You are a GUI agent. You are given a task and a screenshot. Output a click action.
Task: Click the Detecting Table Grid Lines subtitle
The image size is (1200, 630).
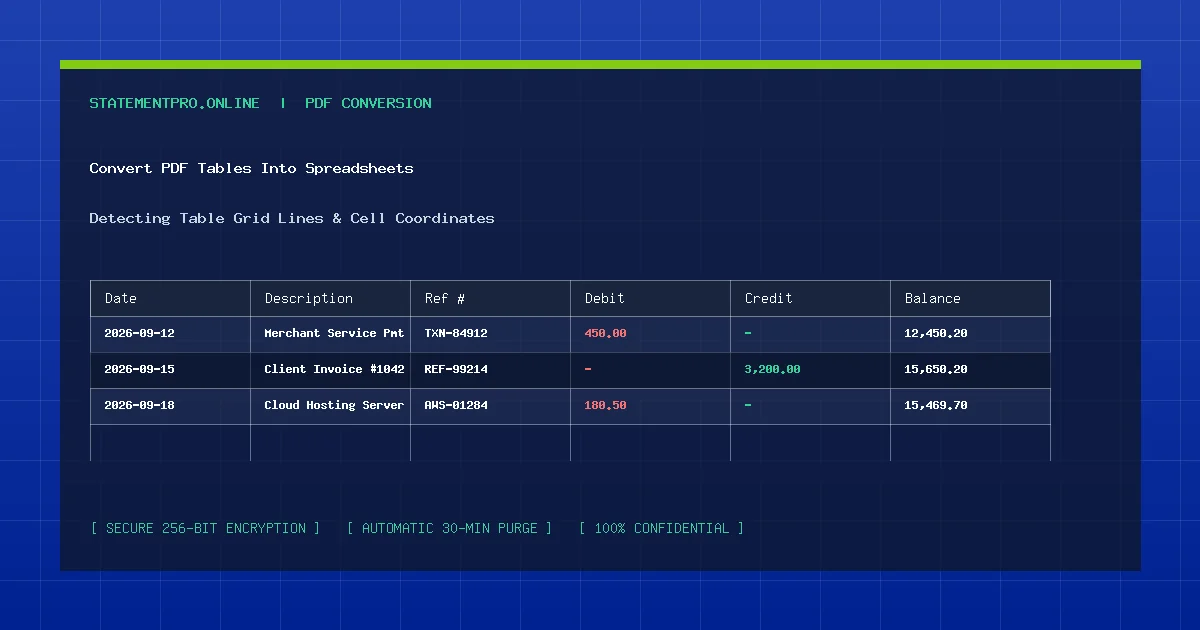(292, 218)
